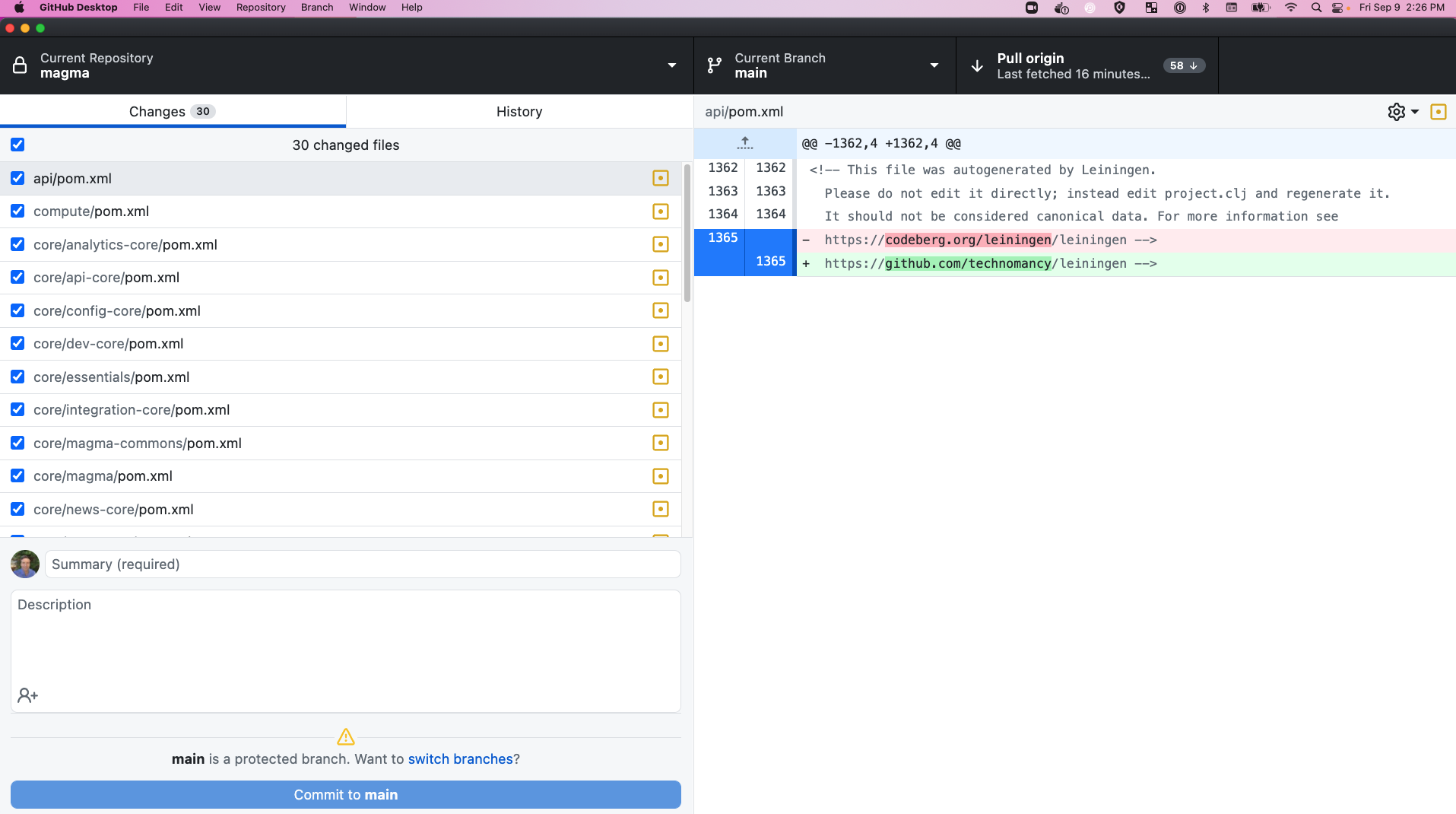Open the diff view settings gear icon
1456x814 pixels.
[x=1397, y=111]
